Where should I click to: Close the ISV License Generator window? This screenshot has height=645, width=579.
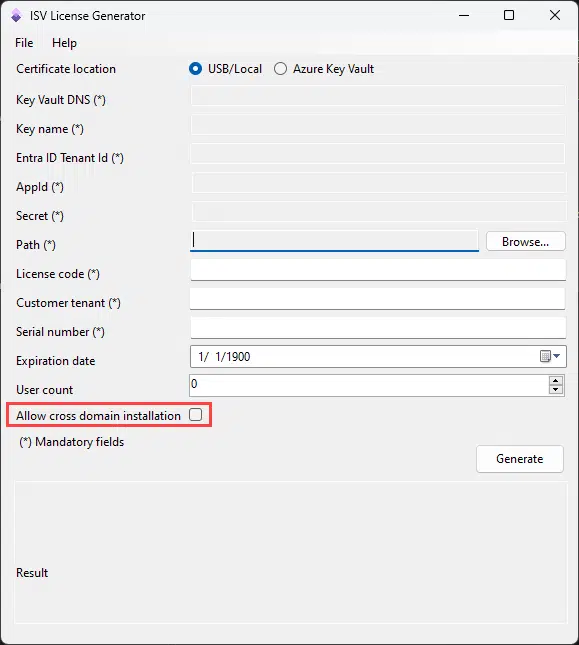point(555,16)
